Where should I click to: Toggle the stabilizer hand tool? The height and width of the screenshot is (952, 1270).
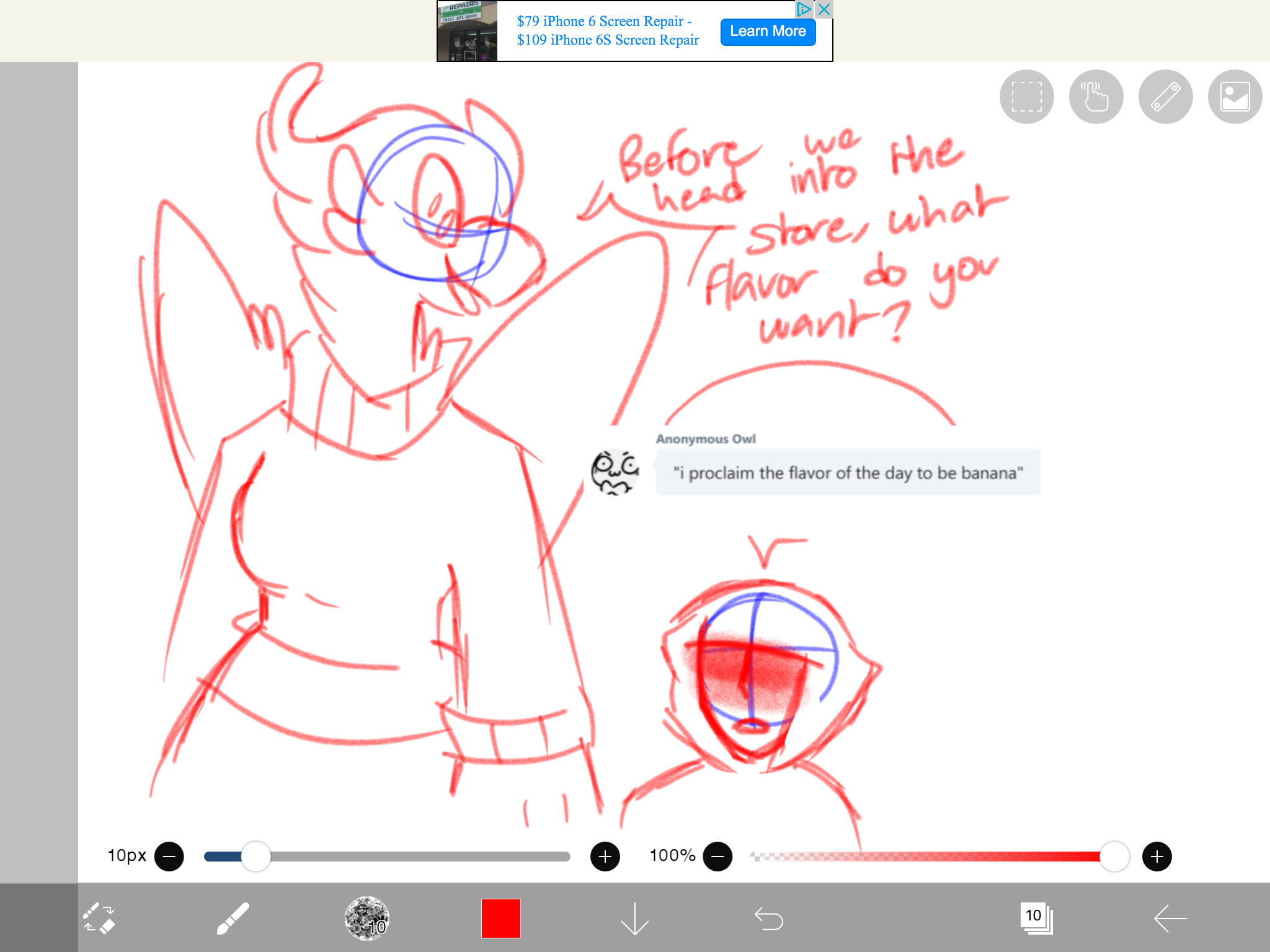1096,97
